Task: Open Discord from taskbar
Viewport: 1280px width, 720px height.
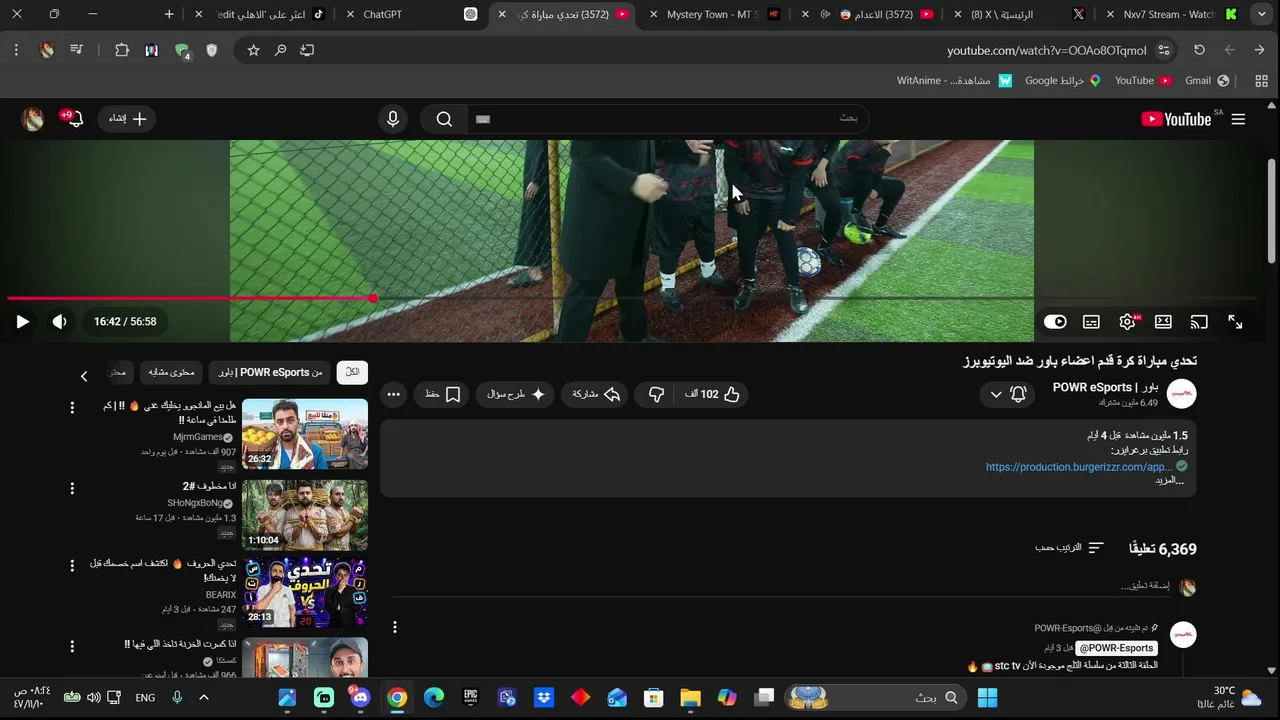Action: coord(360,697)
